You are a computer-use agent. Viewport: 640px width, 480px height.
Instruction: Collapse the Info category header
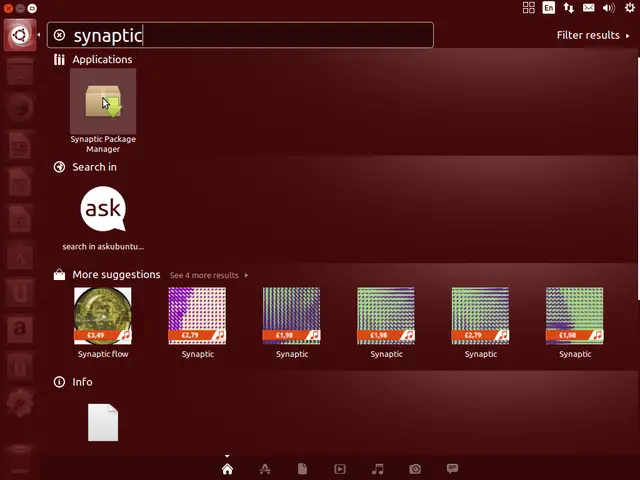73,382
